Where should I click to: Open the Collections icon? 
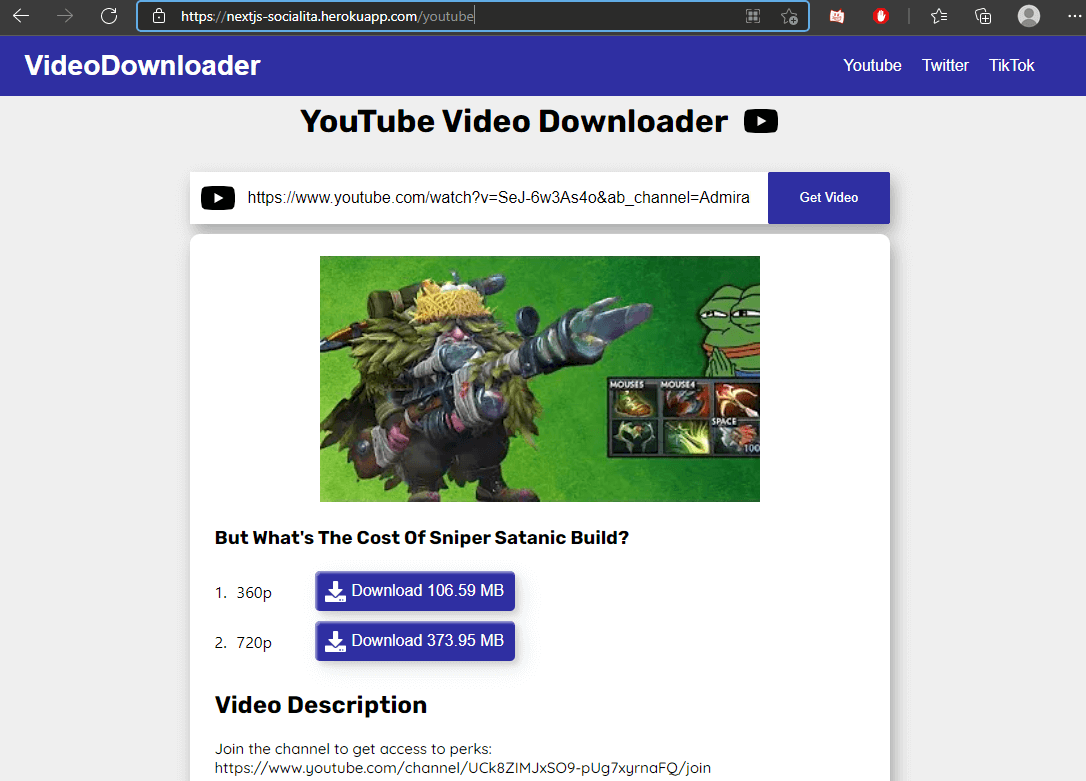click(982, 16)
